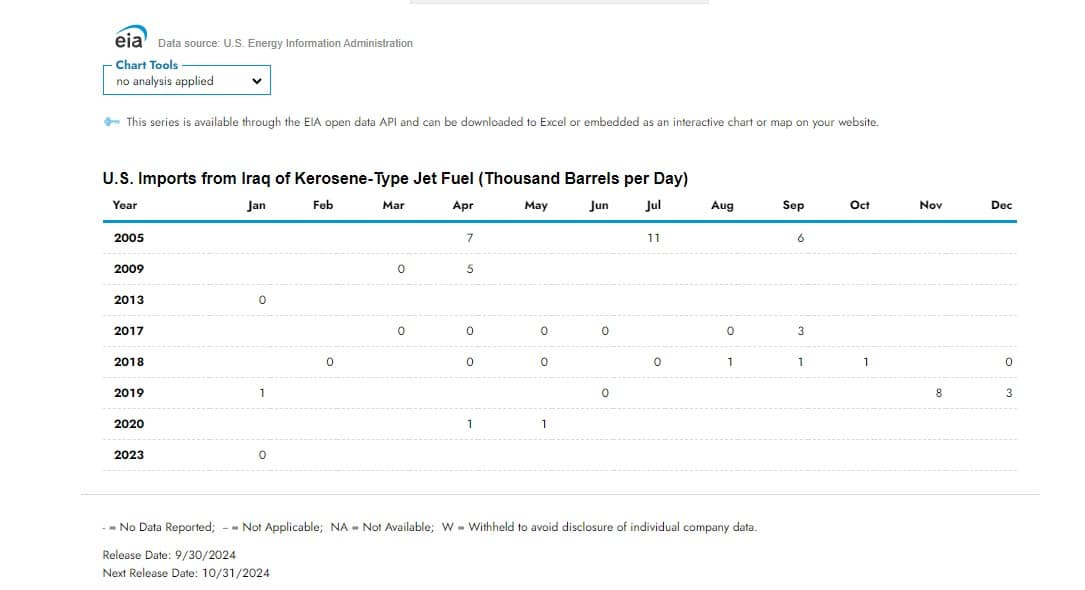1085x590 pixels.
Task: Click the Oct column header
Action: click(x=859, y=205)
